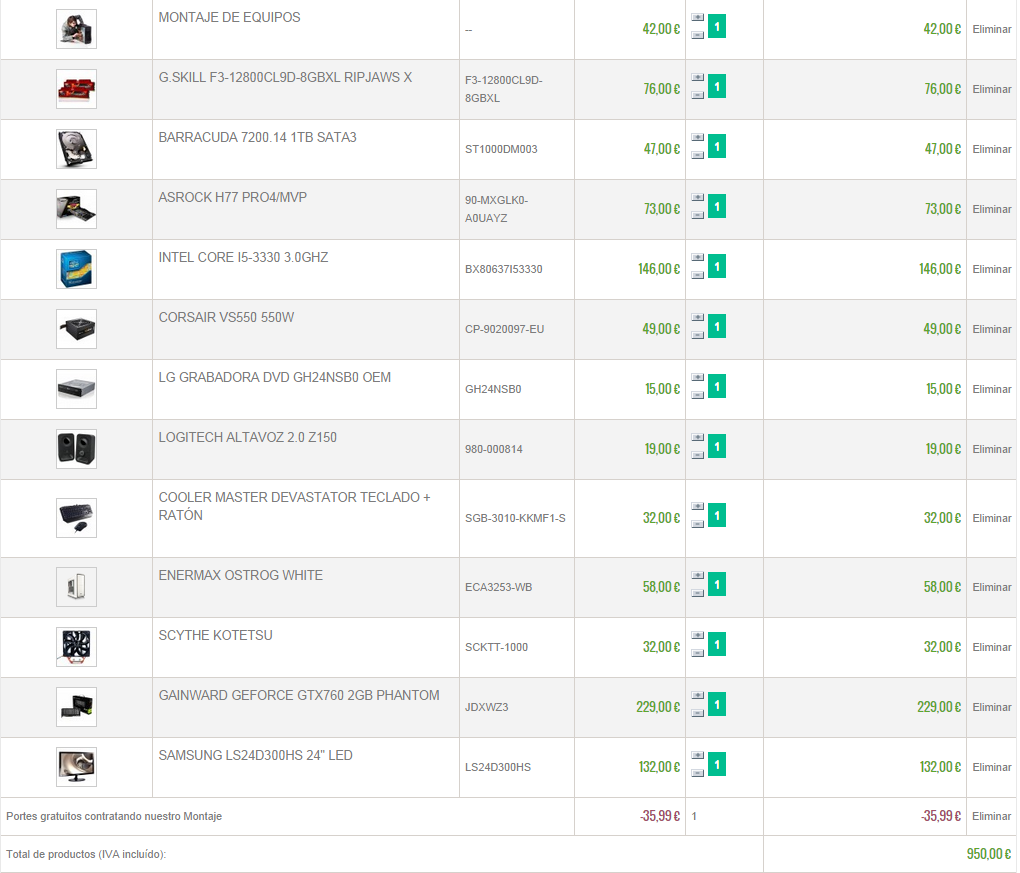The image size is (1020, 873).
Task: Remove SCYTHE KOTETSU via Eliminar
Action: [x=991, y=647]
